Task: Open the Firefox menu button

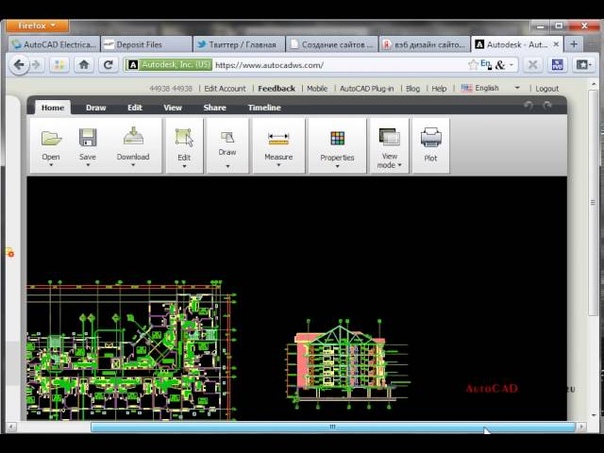Action: click(37, 26)
